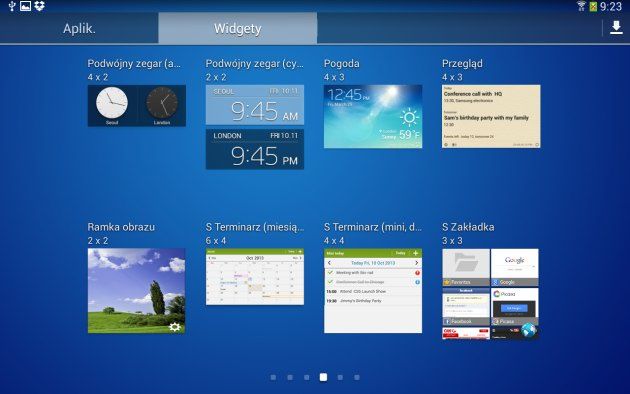Tap the picture notification icon
This screenshot has width=630, height=394.
coord(25,6)
